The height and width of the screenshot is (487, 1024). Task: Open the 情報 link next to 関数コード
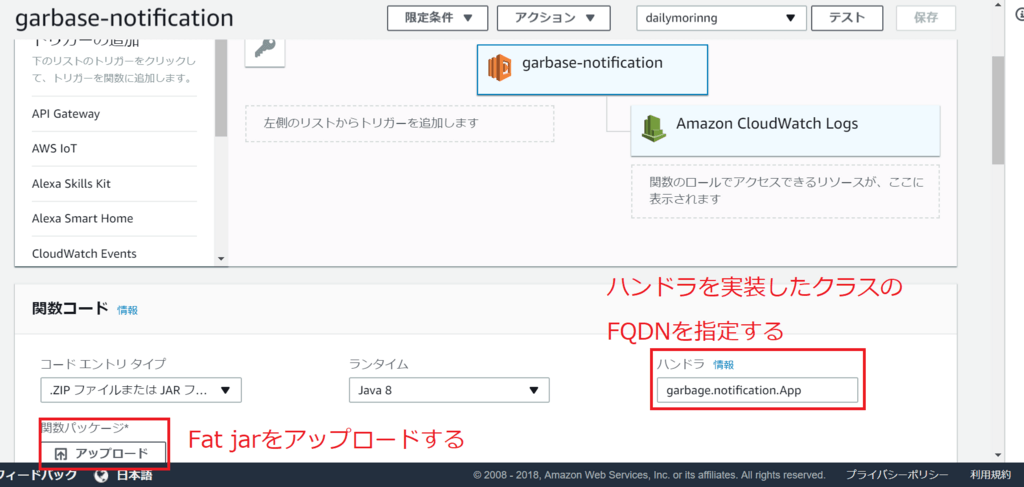coord(128,310)
